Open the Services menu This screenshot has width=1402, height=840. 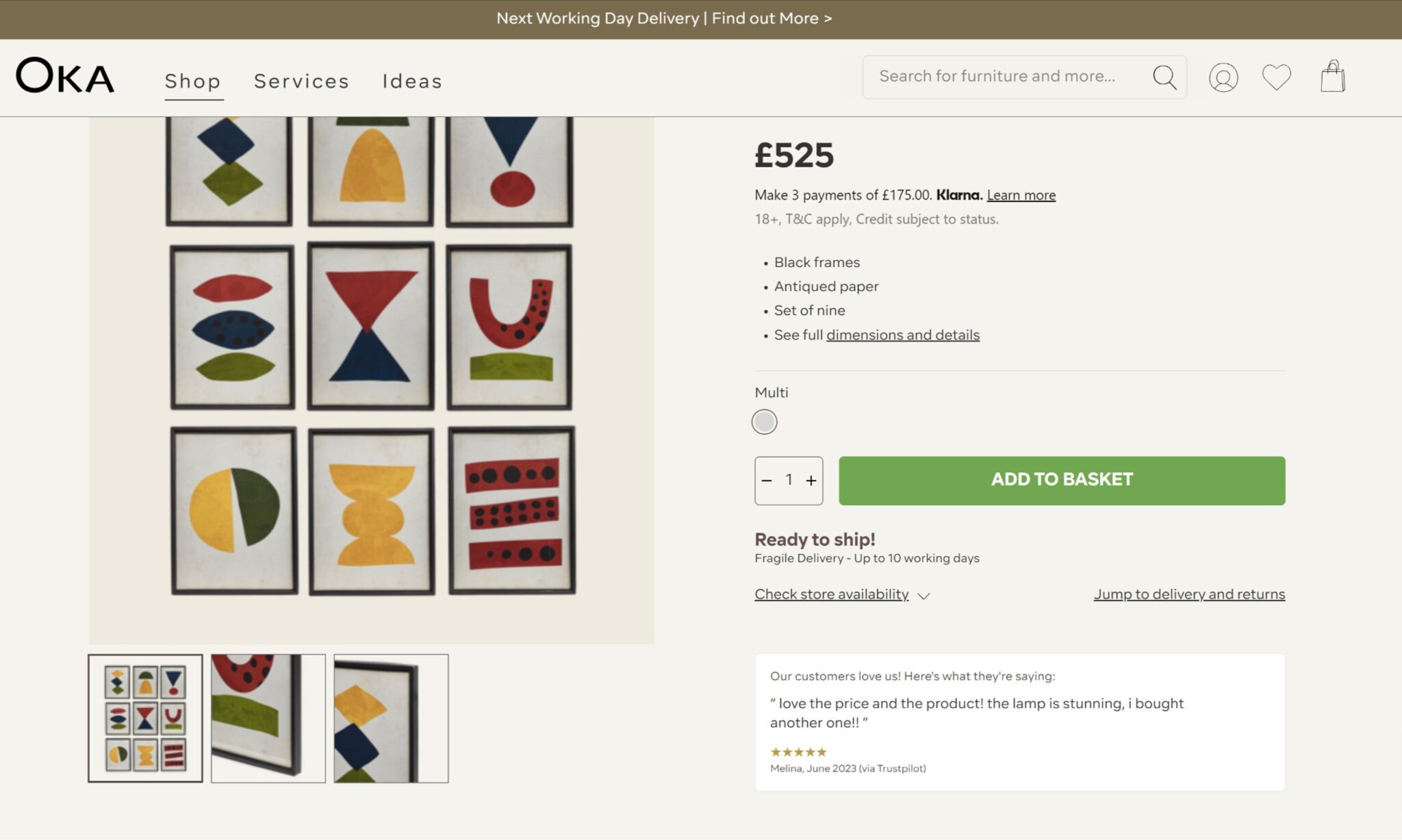(302, 81)
